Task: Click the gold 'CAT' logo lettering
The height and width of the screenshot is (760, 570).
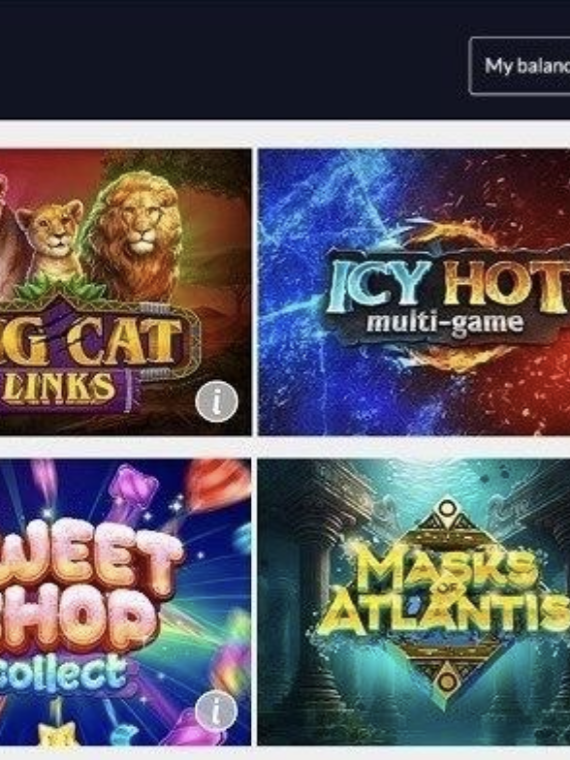Action: pos(127,344)
